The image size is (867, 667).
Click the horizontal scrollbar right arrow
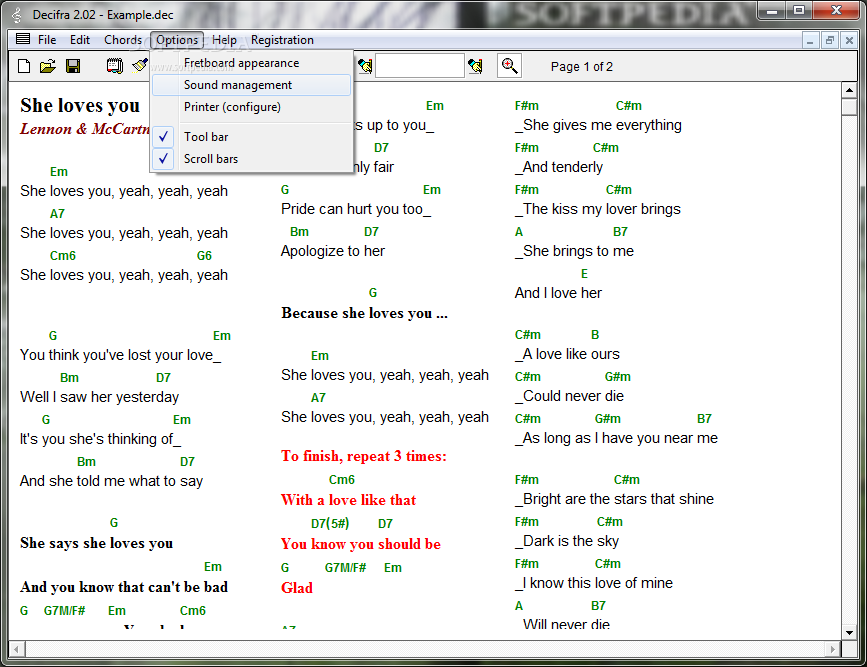click(832, 649)
